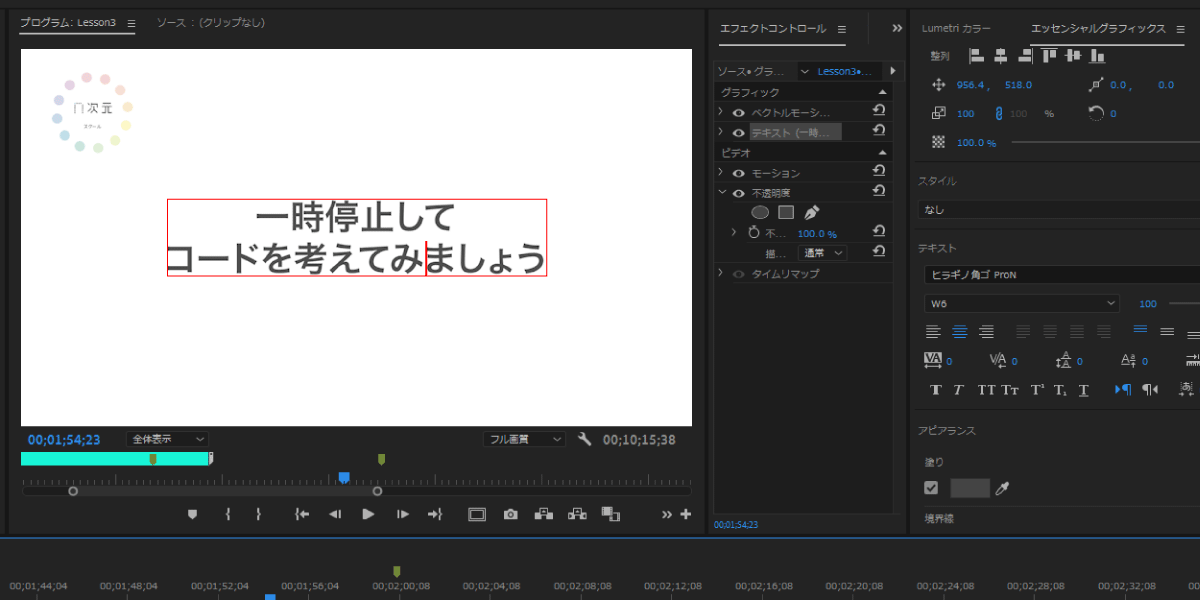Align the graphic to the bottom edge
This screenshot has width=1200, height=600.
tap(1098, 56)
